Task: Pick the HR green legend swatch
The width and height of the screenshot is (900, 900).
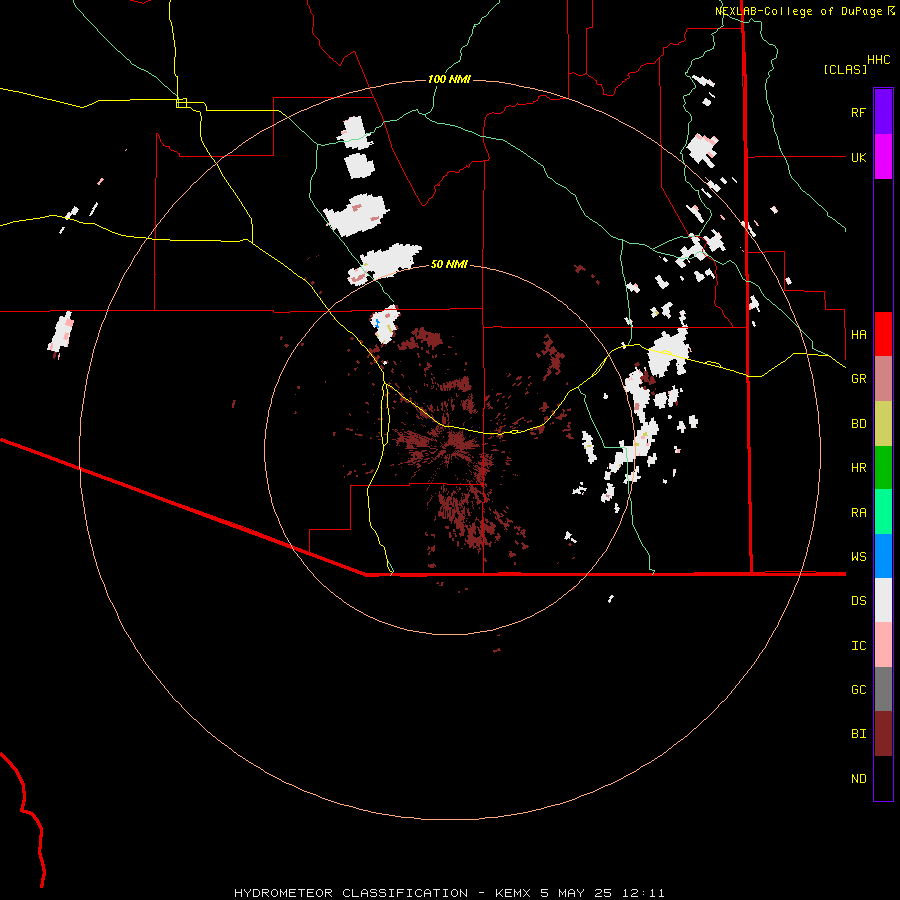Action: coord(883,468)
